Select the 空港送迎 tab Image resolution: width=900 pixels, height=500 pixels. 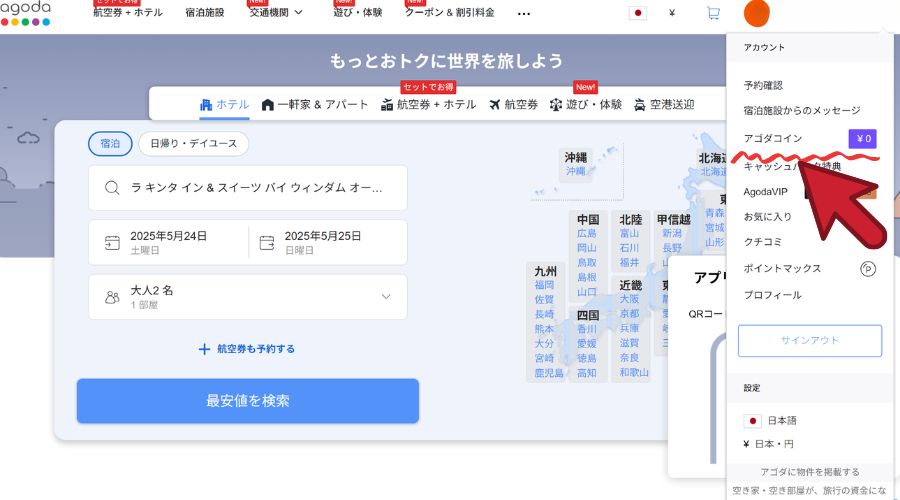click(664, 104)
